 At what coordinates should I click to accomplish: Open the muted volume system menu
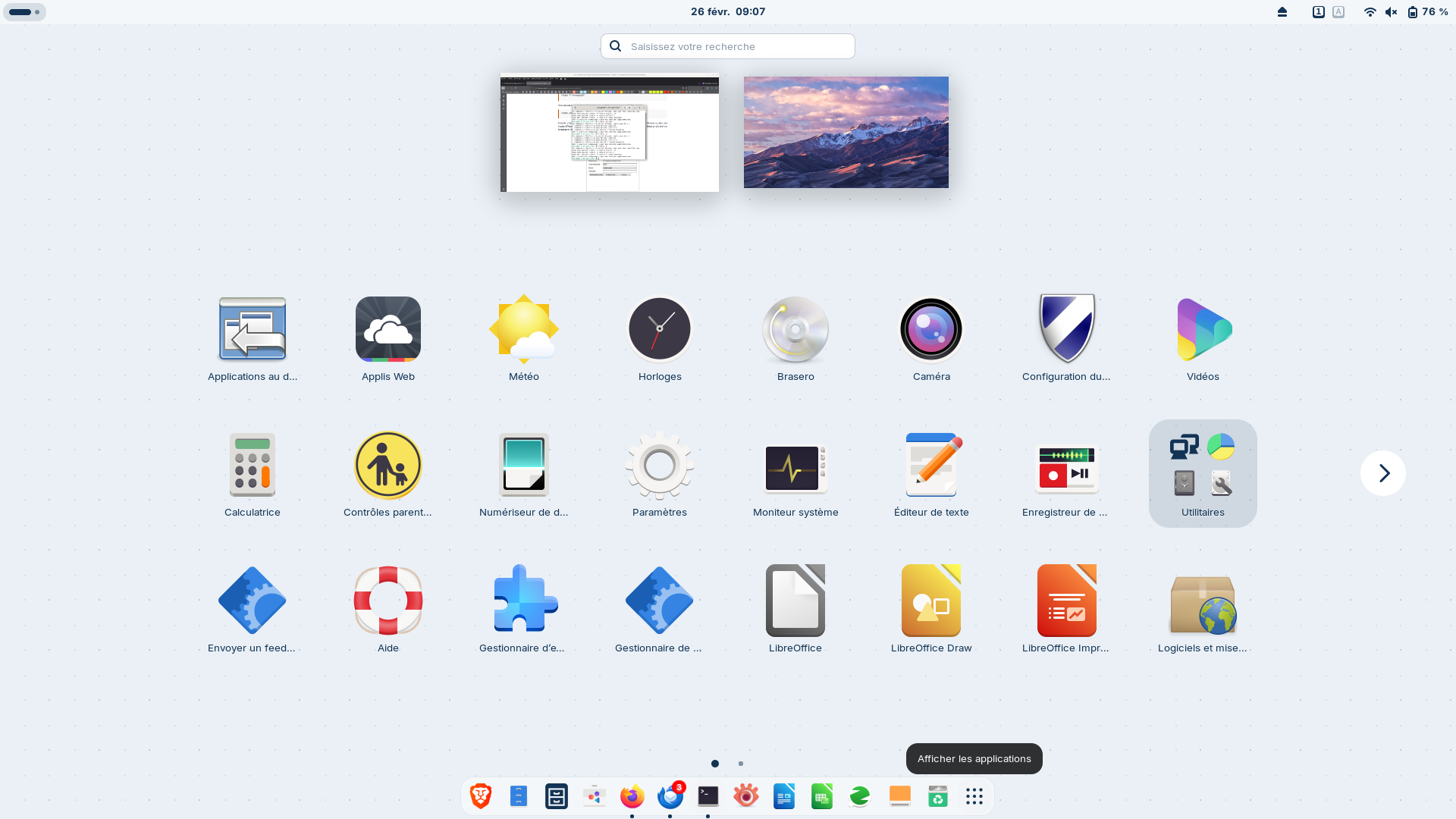click(x=1391, y=12)
